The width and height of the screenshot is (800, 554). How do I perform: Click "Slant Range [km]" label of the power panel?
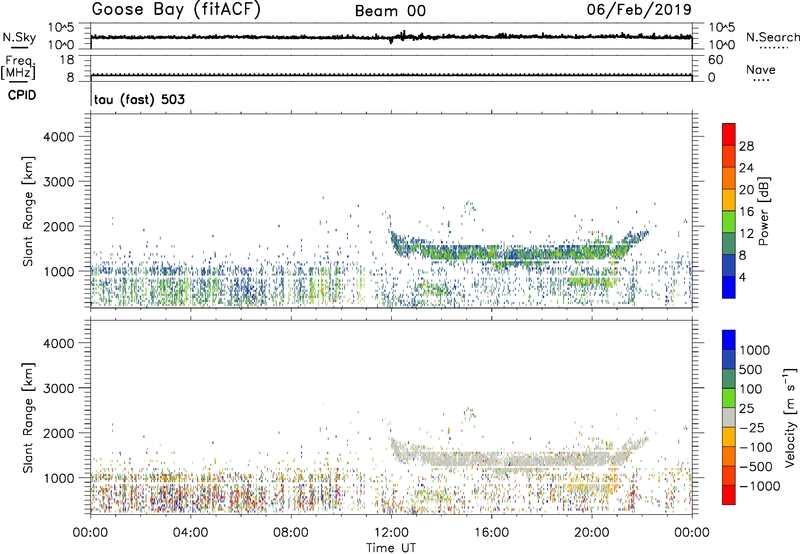tap(28, 211)
